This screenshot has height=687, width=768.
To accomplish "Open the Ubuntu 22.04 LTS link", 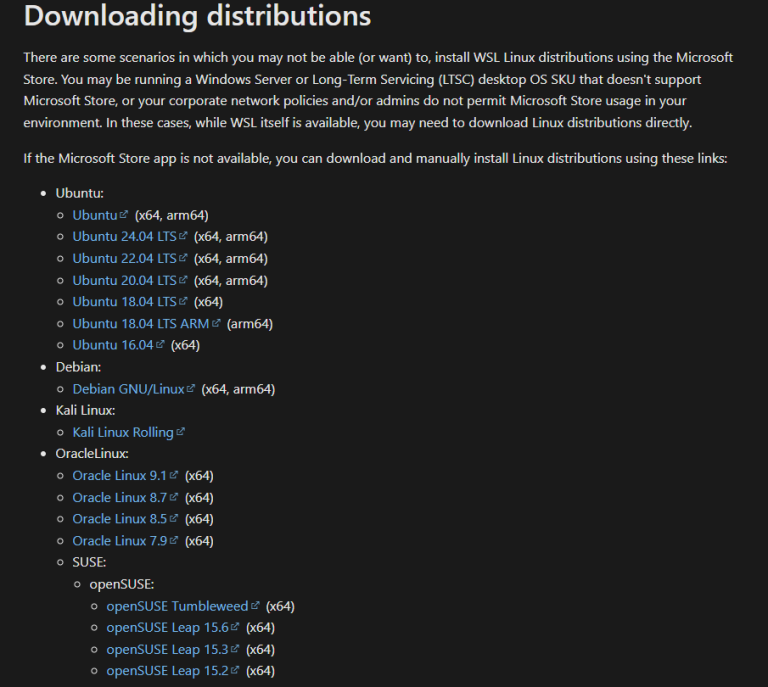I will 130,259.
